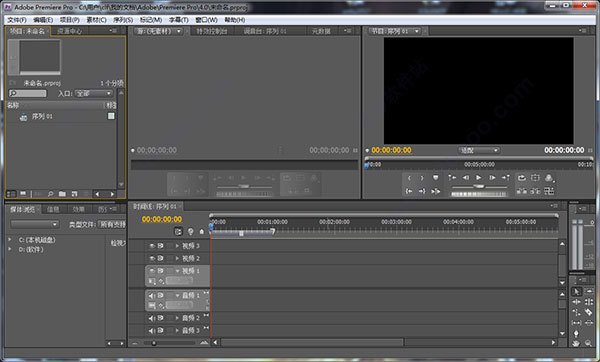The height and width of the screenshot is (362, 600).
Task: Select the Hand tool
Action: [x=576, y=343]
